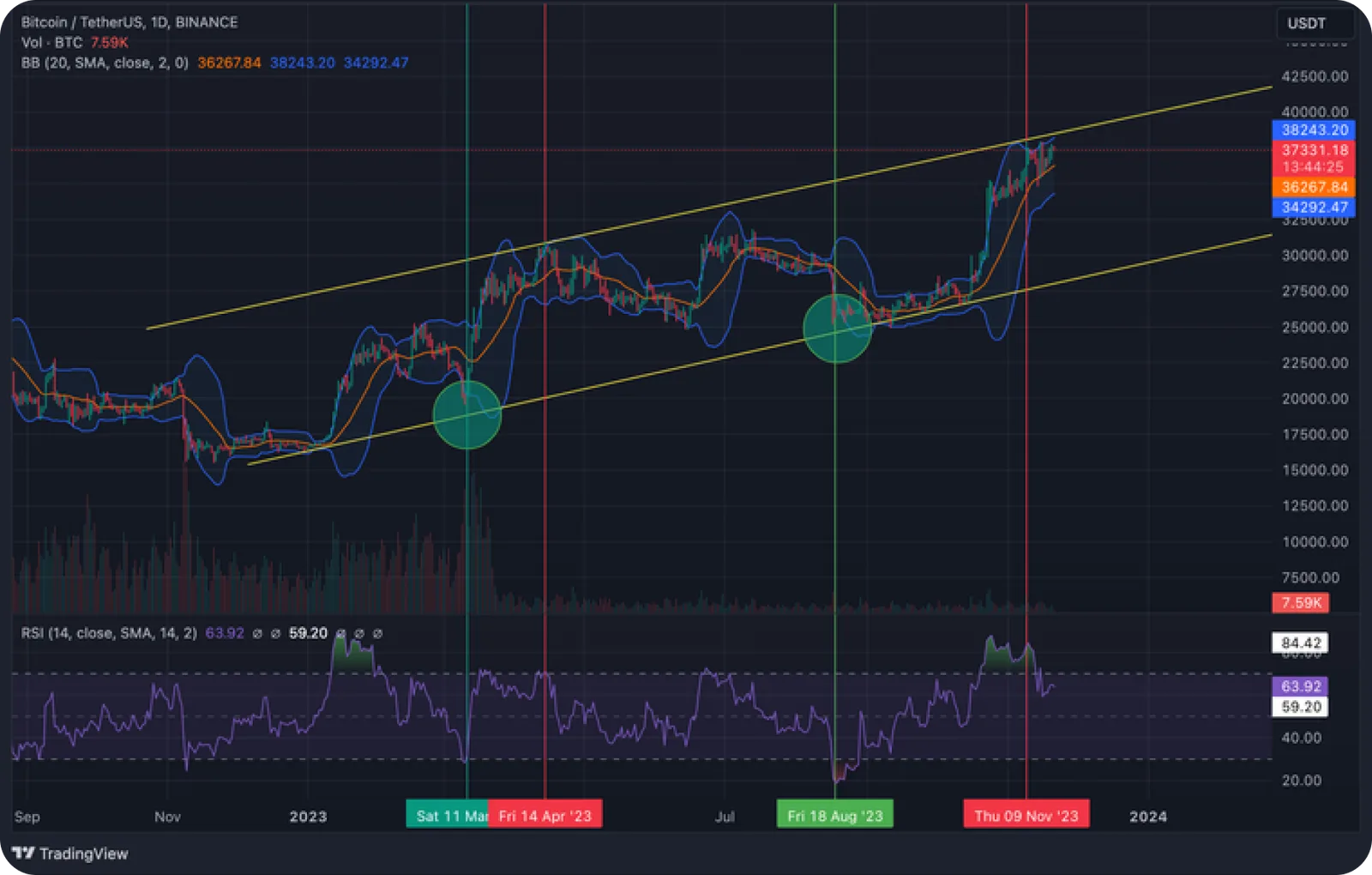
Task: Click the Fri 18 Aug '23 date label
Action: coord(835,815)
